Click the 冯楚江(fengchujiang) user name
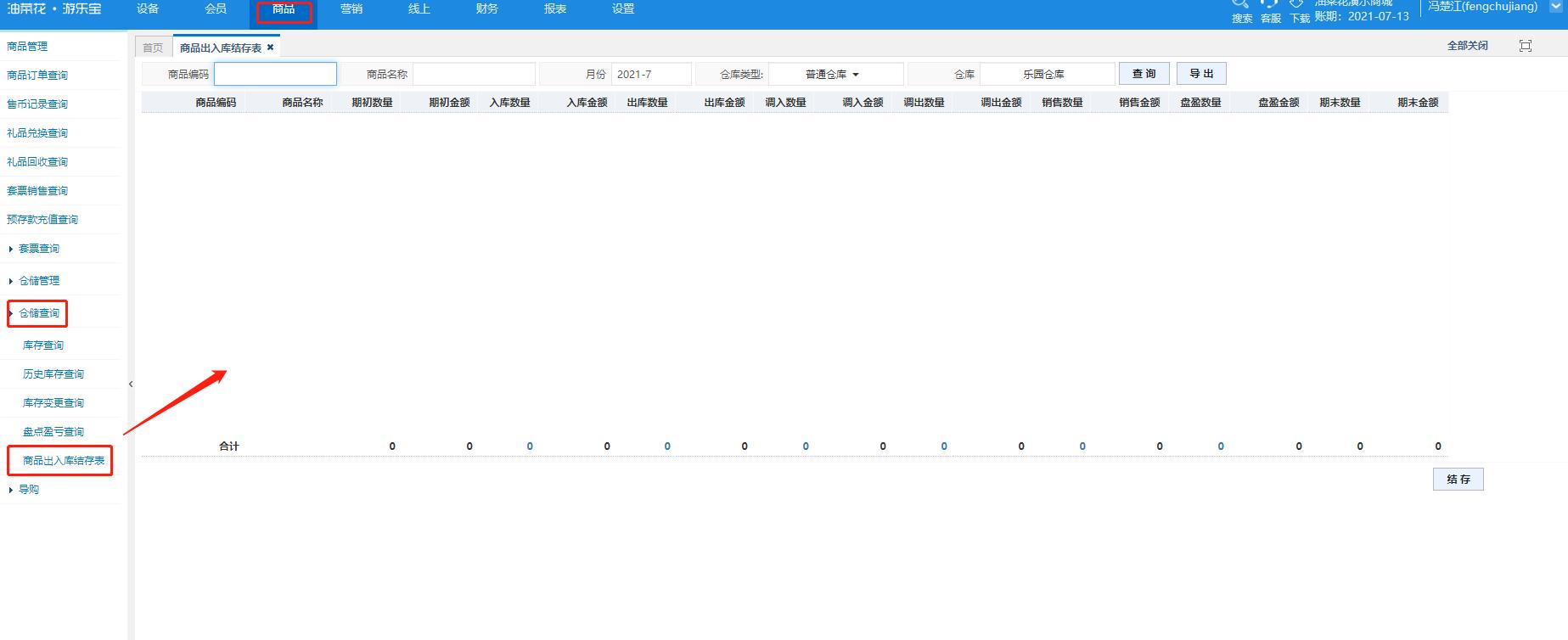 tap(1482, 6)
